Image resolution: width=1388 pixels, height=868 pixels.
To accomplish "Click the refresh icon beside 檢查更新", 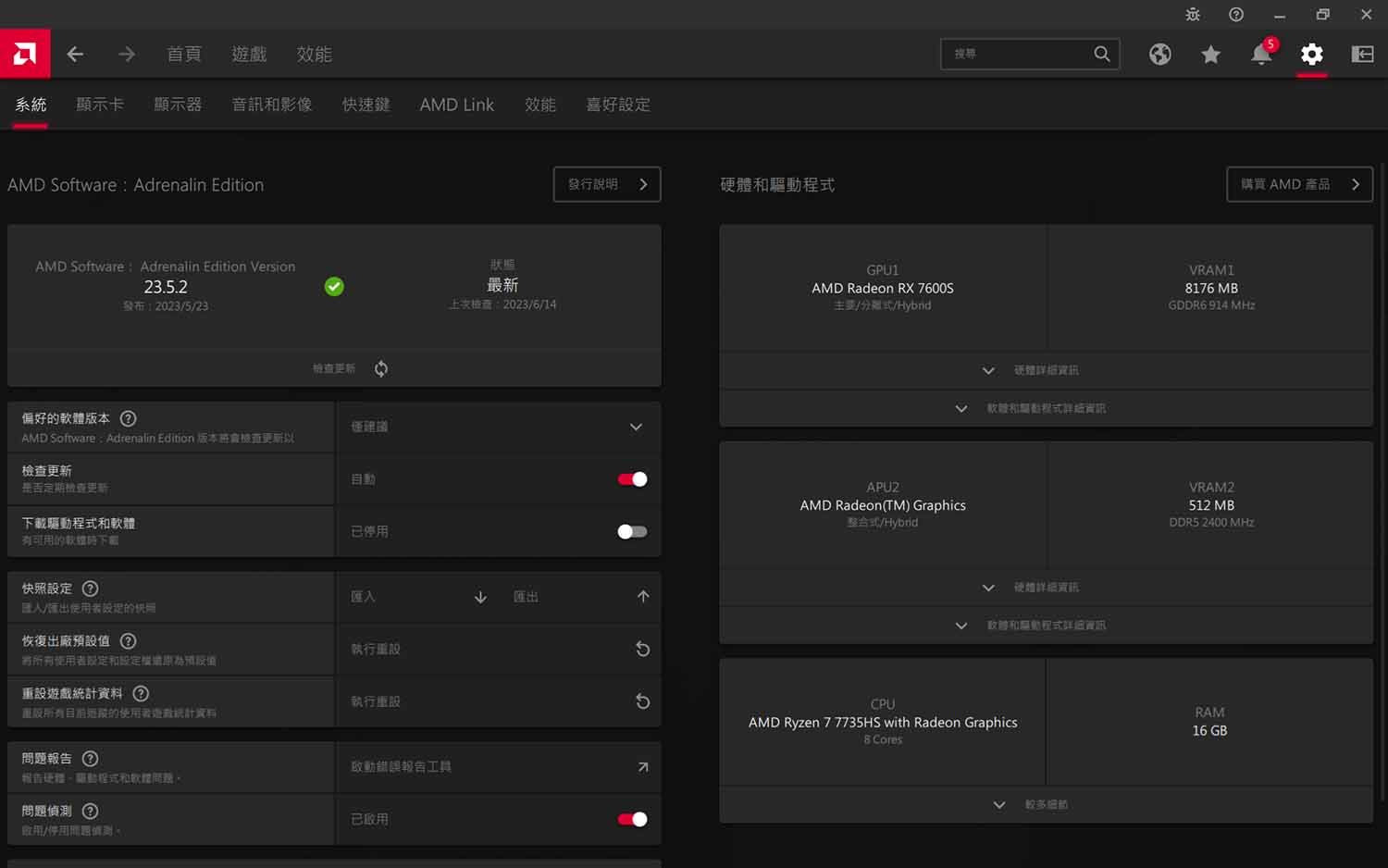I will (381, 368).
